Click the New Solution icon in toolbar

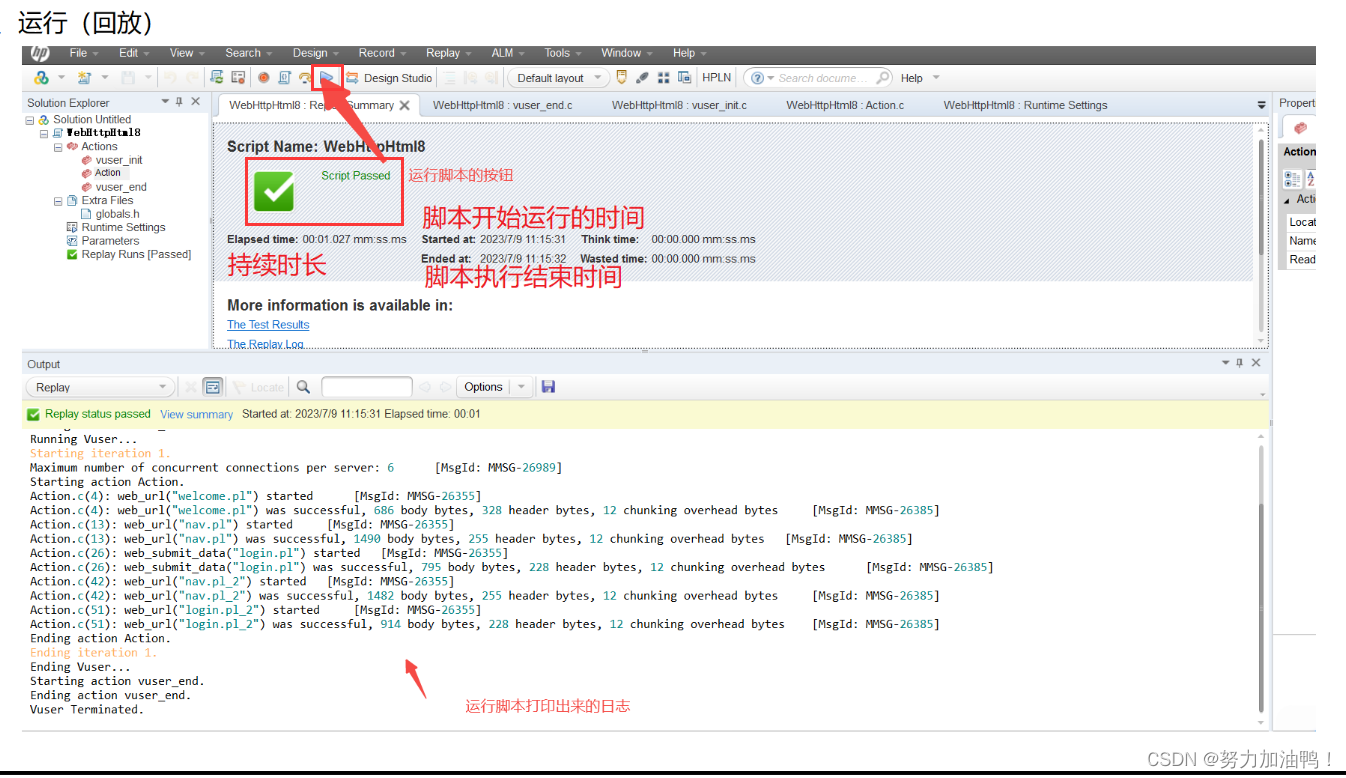(x=41, y=77)
